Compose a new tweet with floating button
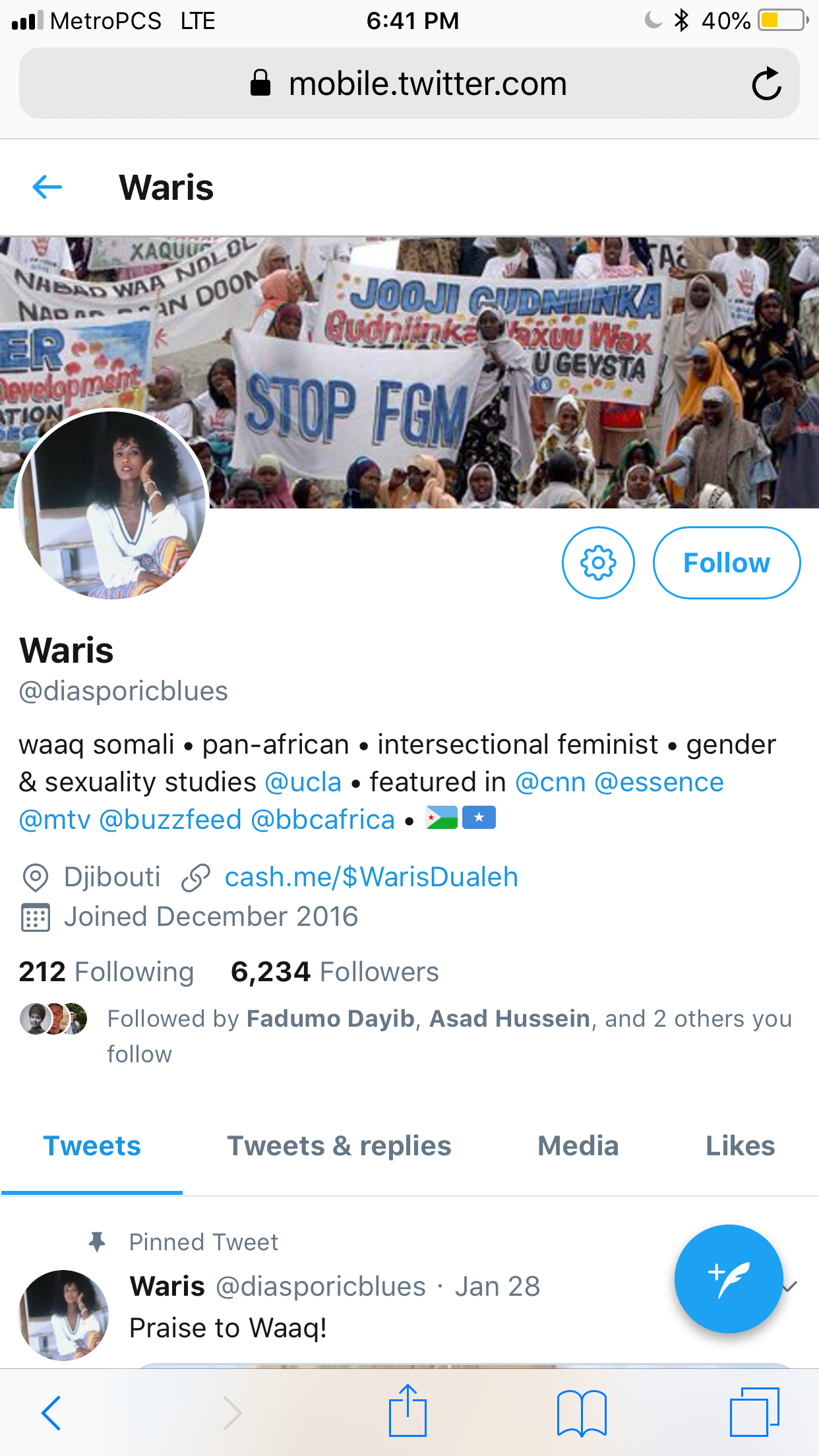Screen dimensions: 819x1456 coord(728,1279)
